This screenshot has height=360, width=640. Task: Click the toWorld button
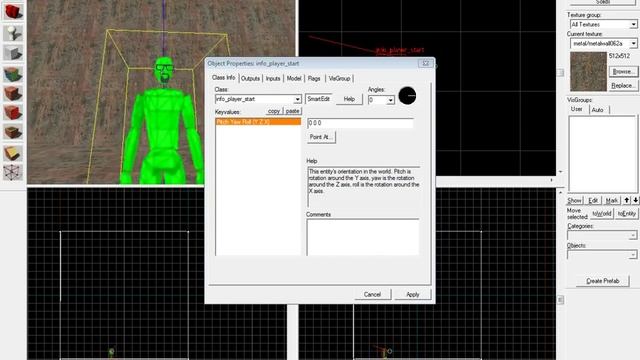pos(602,213)
